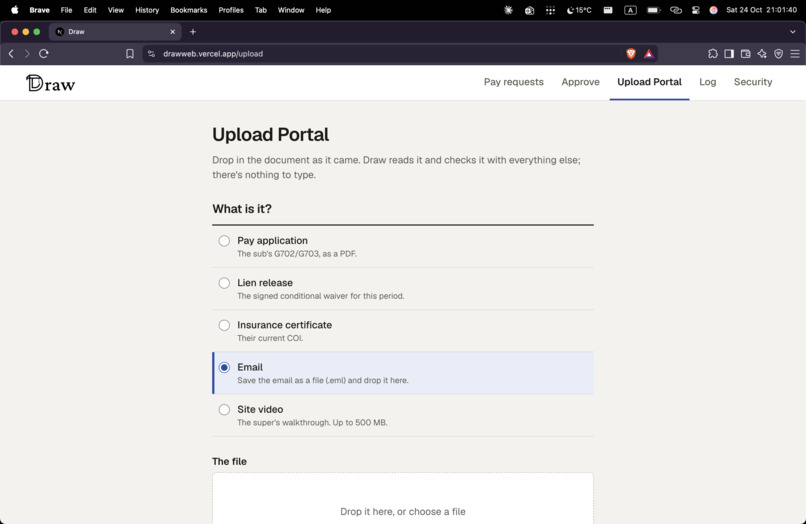Image resolution: width=806 pixels, height=524 pixels.
Task: Open the View menu
Action: 116,10
